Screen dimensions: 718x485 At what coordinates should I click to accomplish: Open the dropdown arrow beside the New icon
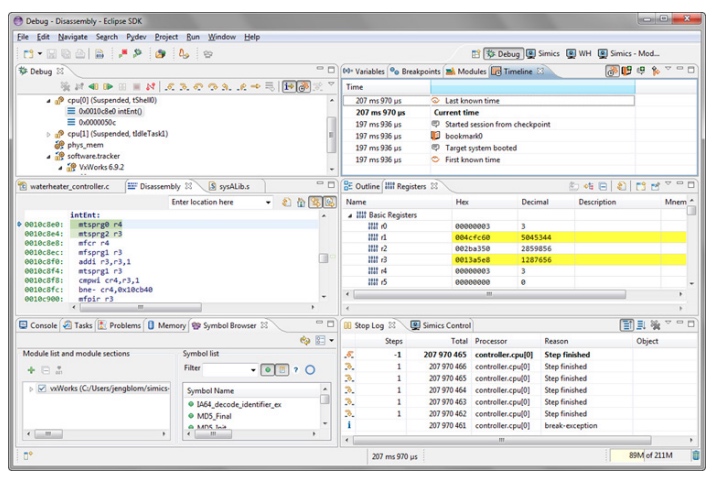point(40,54)
